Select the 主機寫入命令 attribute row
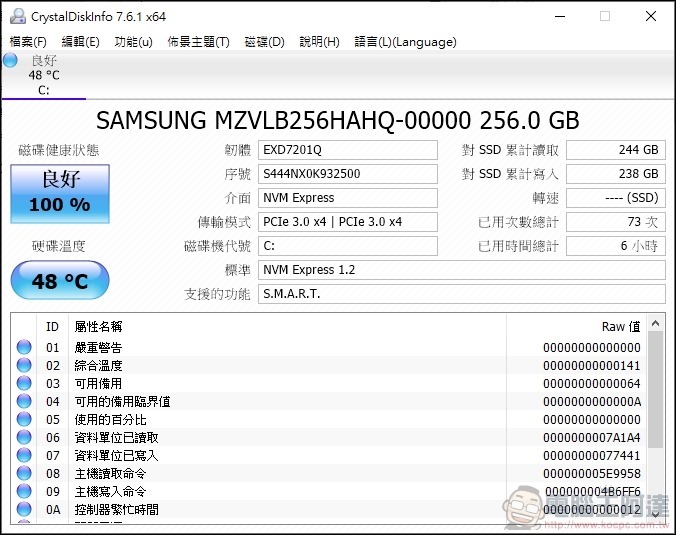676x535 pixels. tap(329, 491)
